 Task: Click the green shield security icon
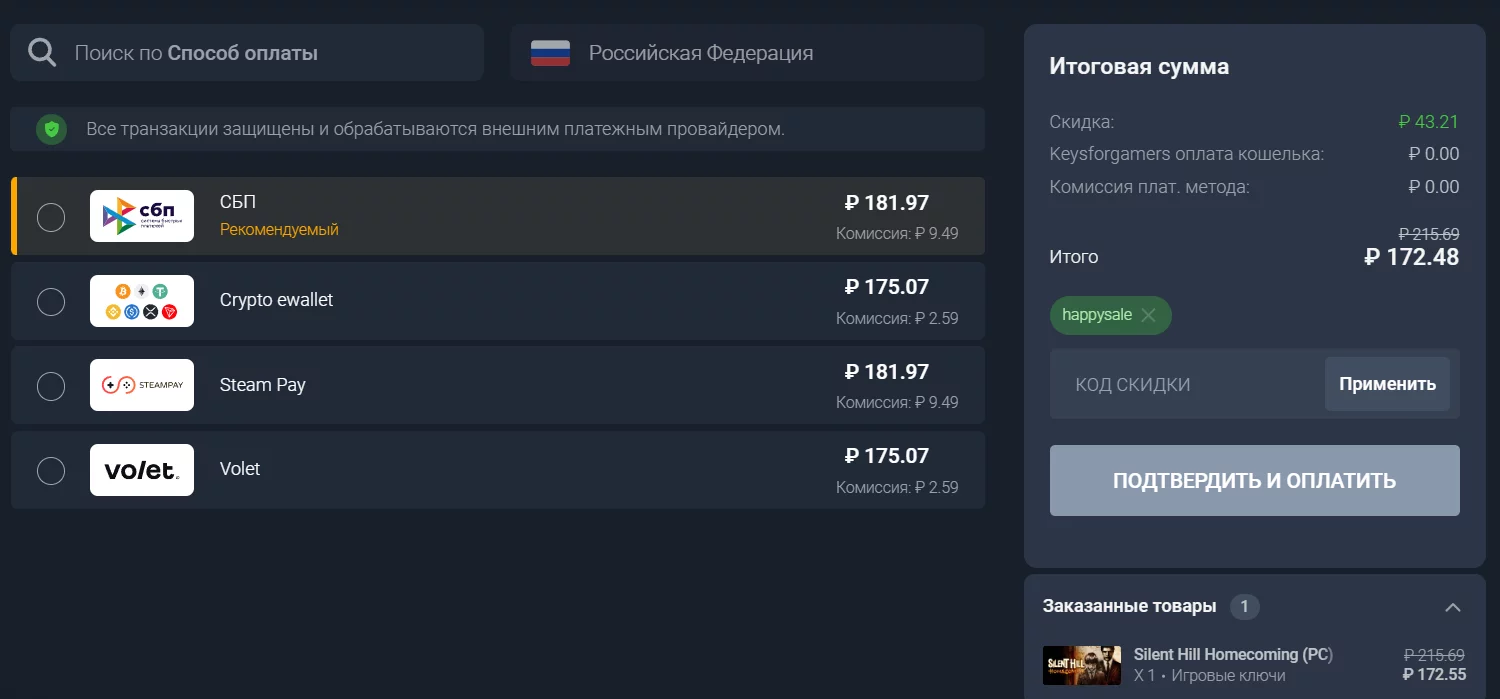(51, 129)
